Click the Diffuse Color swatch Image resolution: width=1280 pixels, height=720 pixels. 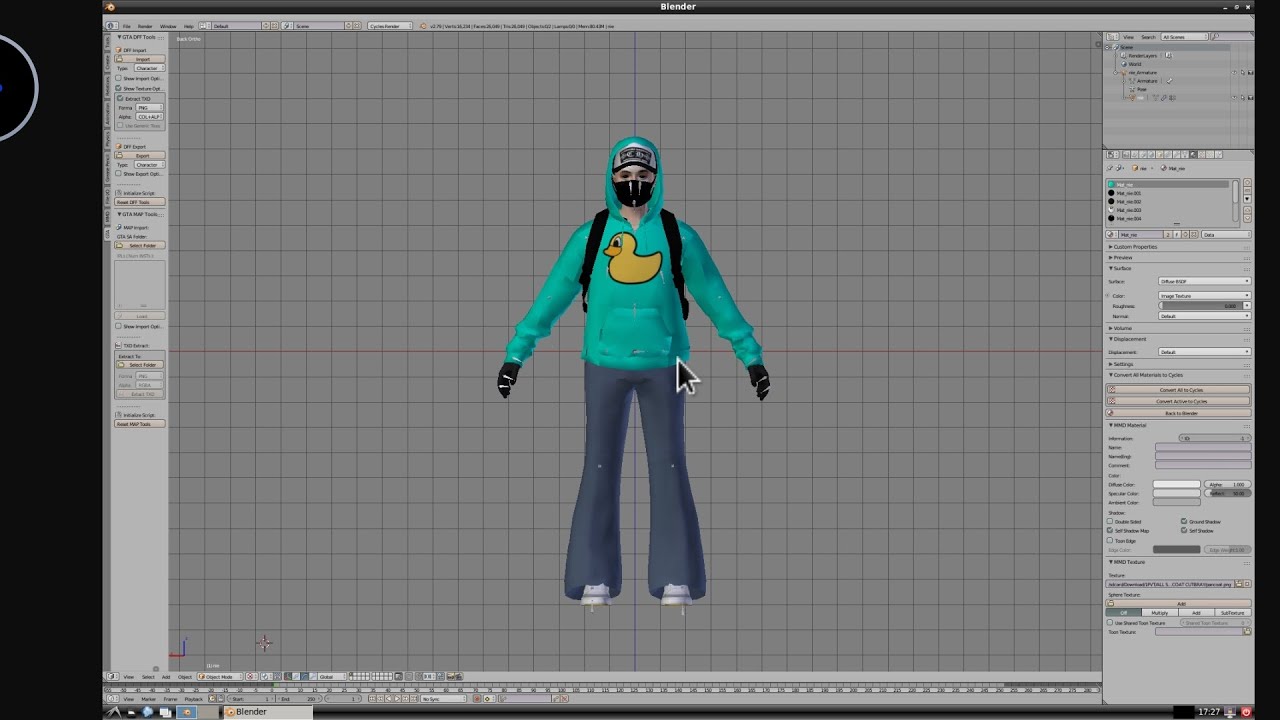(x=1177, y=484)
